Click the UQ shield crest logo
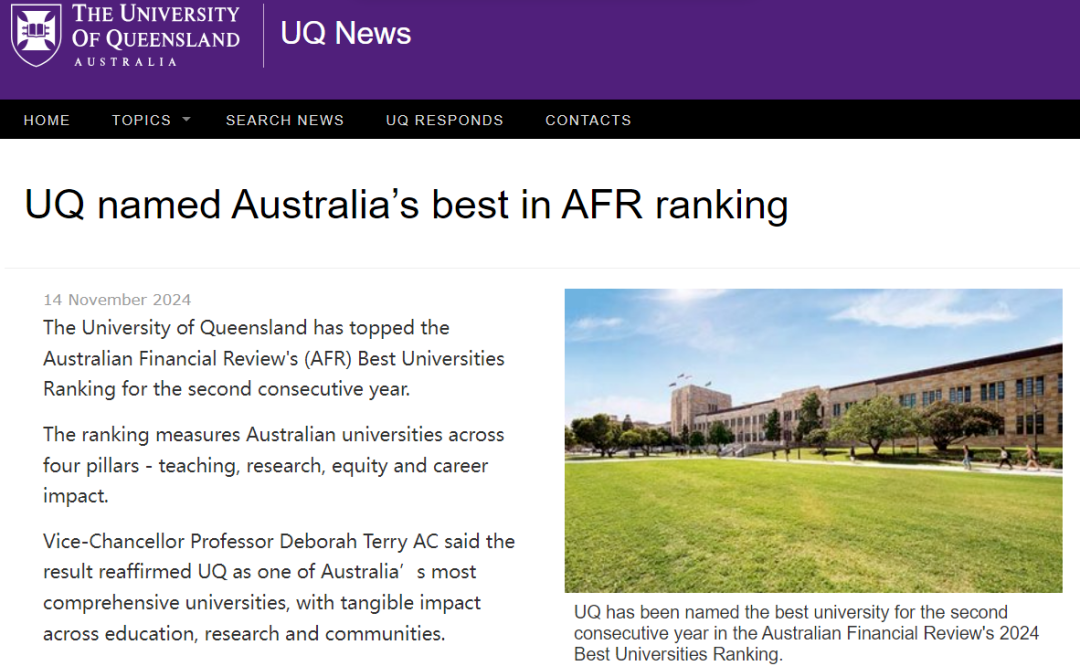The height and width of the screenshot is (666, 1080). [x=36, y=35]
